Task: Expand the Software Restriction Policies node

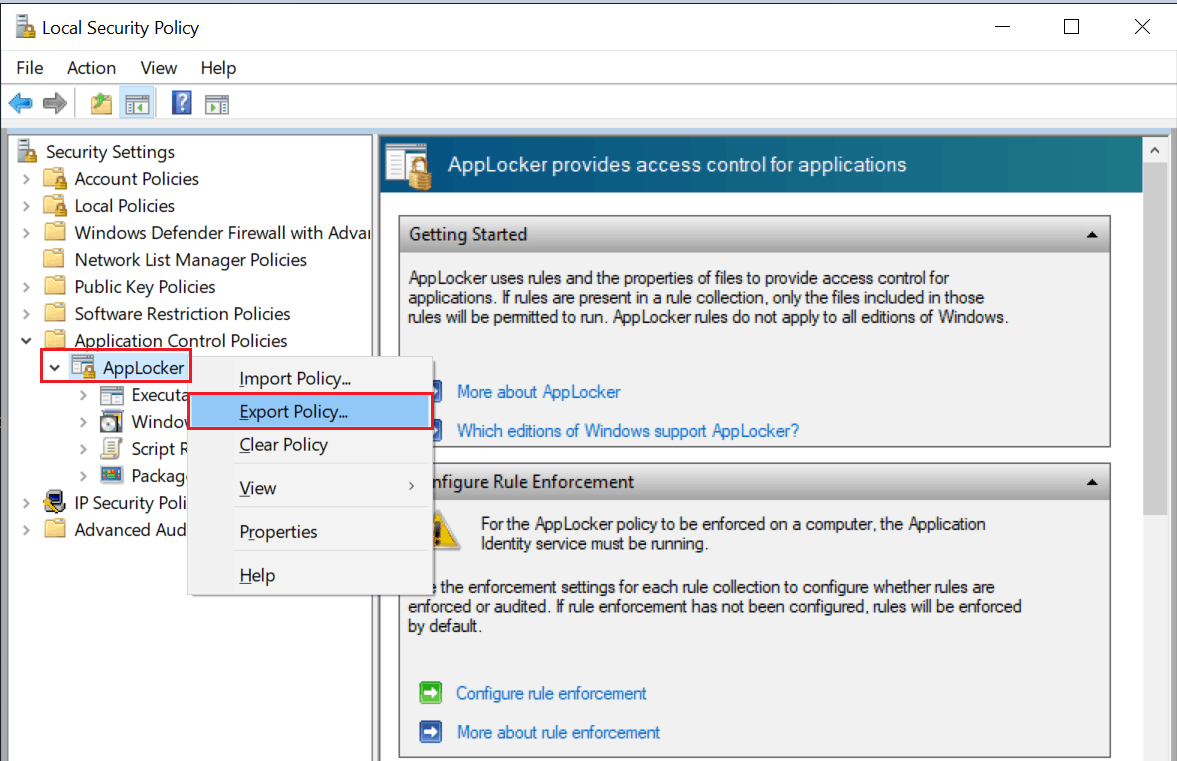Action: click(x=26, y=314)
